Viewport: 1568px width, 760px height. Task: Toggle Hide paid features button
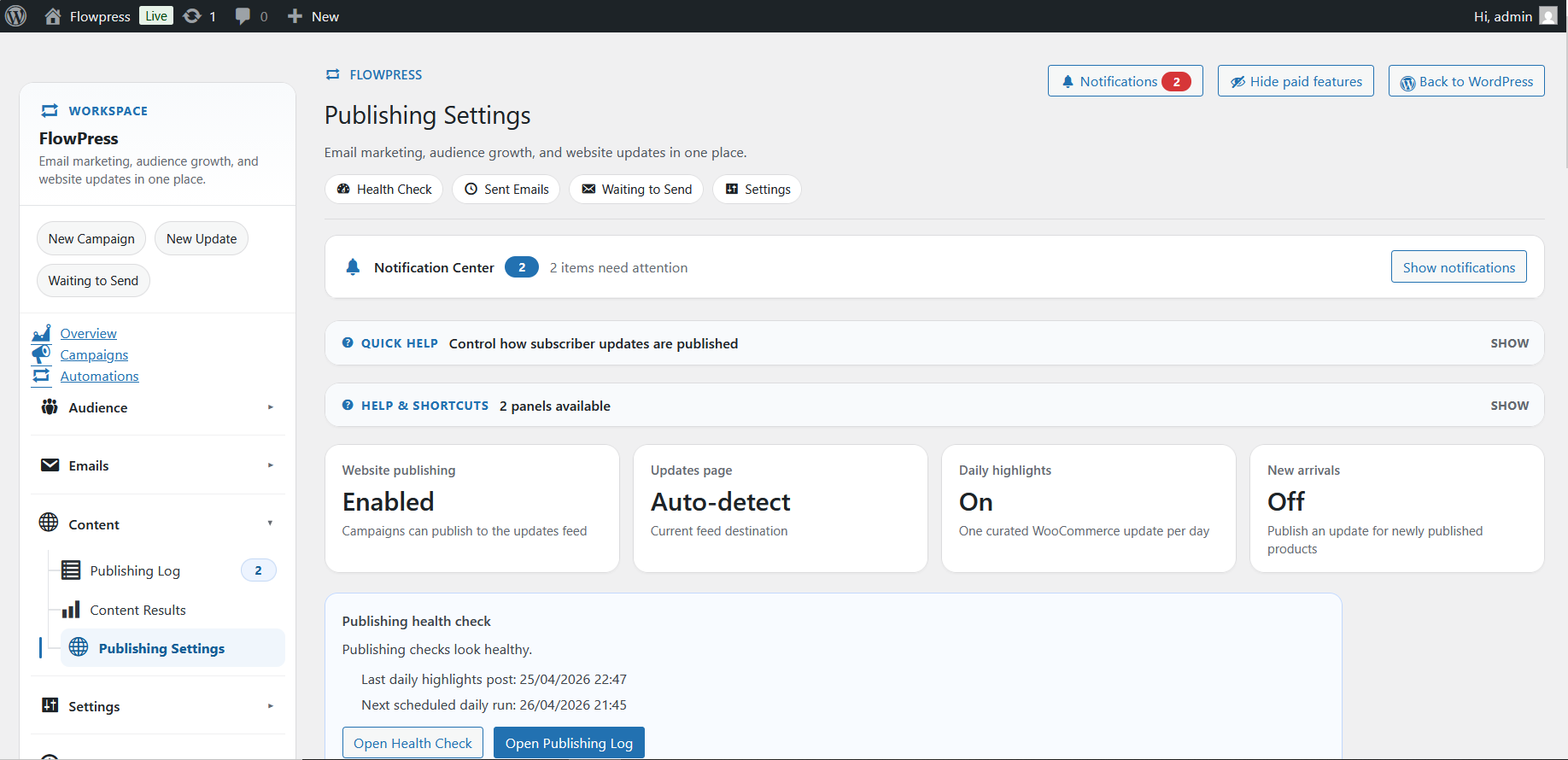tap(1296, 81)
